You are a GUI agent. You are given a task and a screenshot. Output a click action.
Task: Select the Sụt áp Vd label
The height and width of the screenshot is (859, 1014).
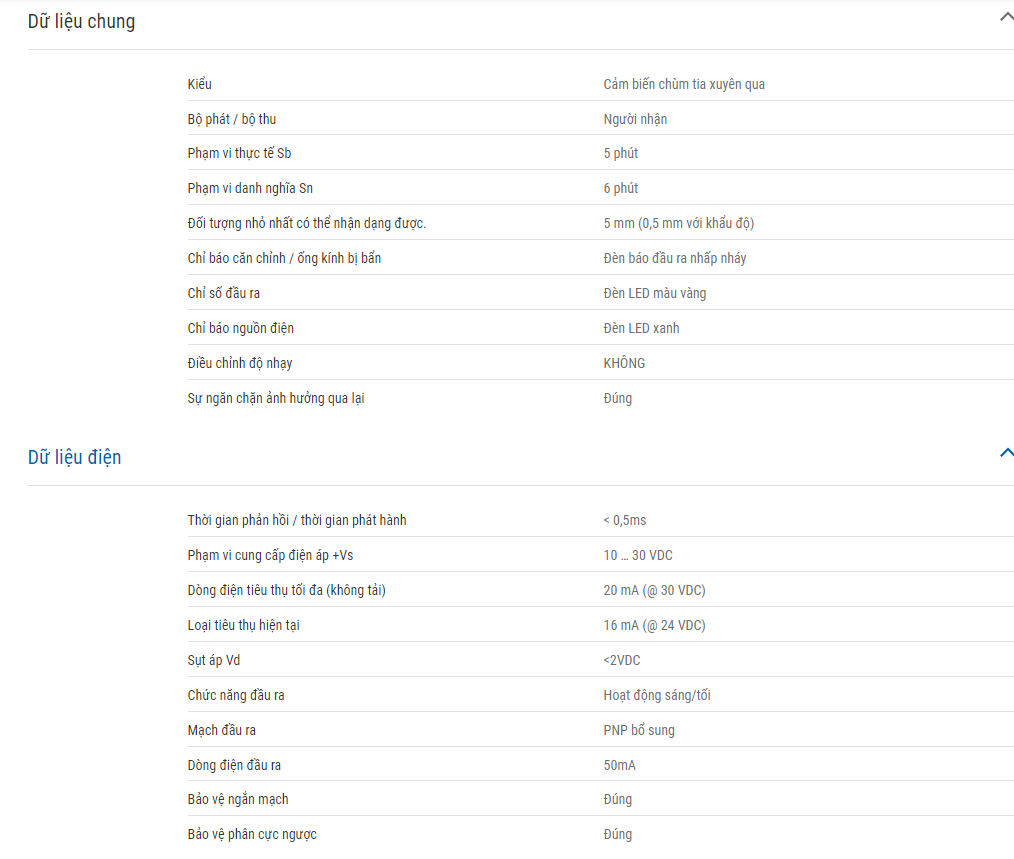(213, 660)
